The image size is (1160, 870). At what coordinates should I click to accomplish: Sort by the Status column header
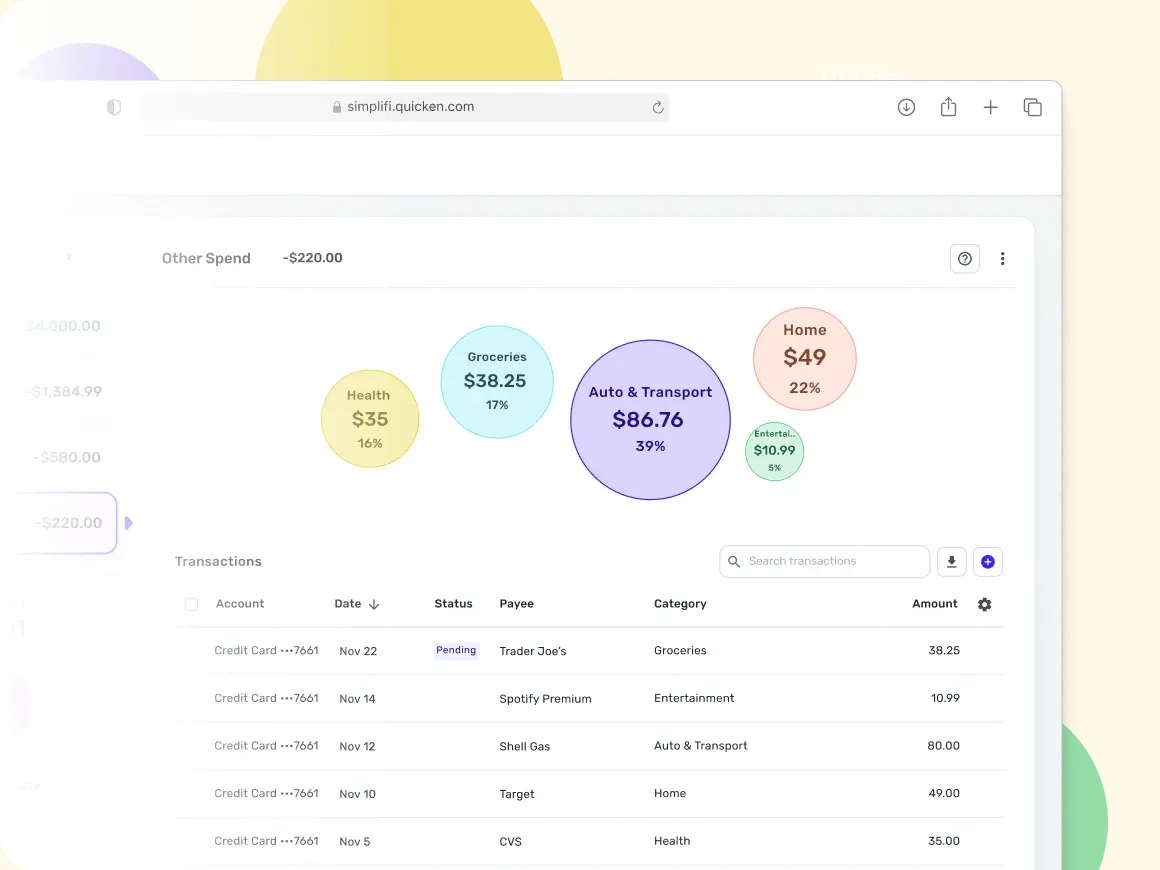coord(453,604)
